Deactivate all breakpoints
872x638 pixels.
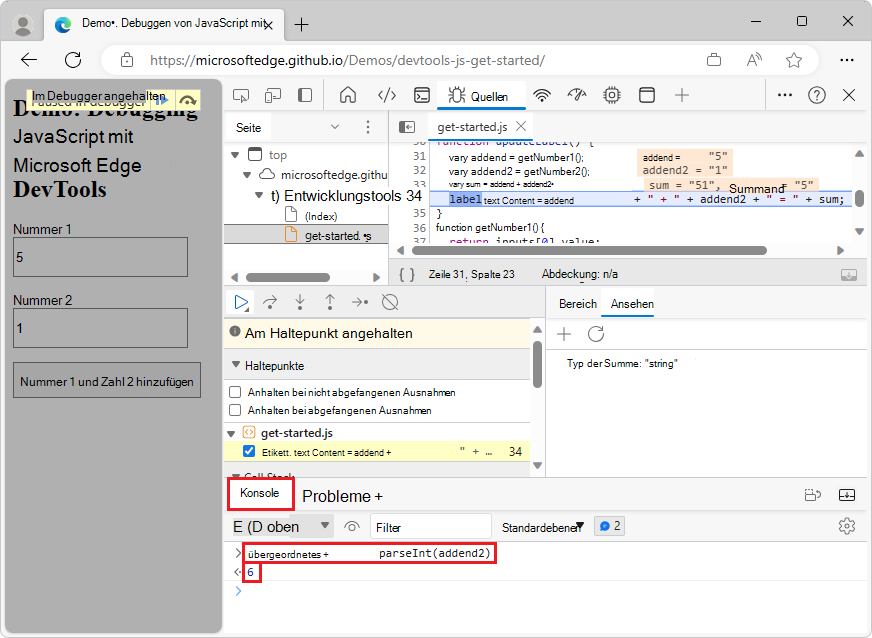(x=389, y=301)
